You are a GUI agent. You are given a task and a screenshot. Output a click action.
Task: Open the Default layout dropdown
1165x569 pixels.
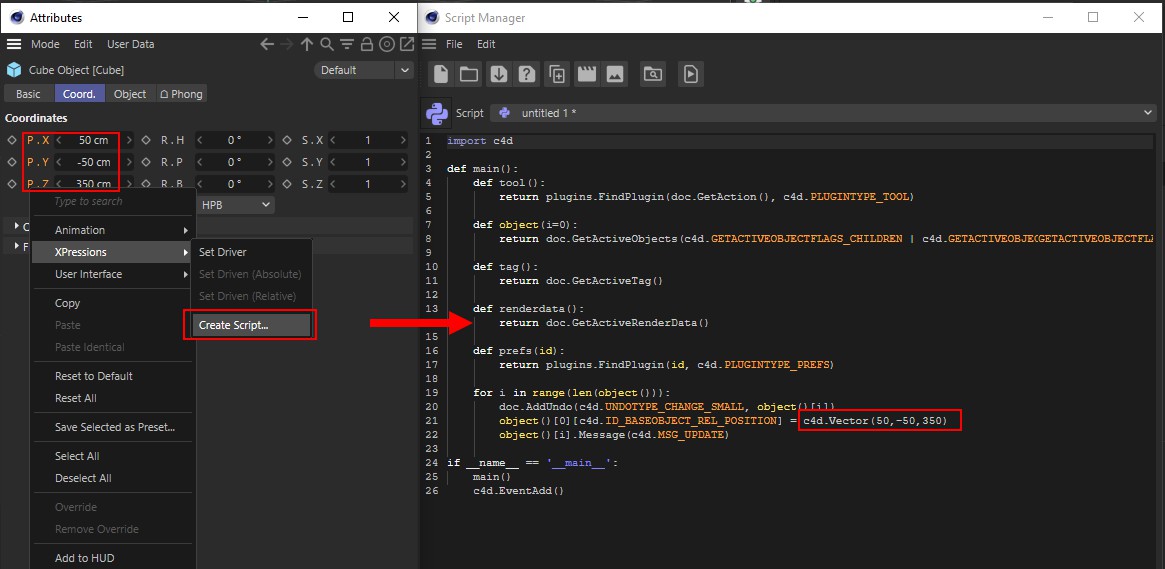364,70
